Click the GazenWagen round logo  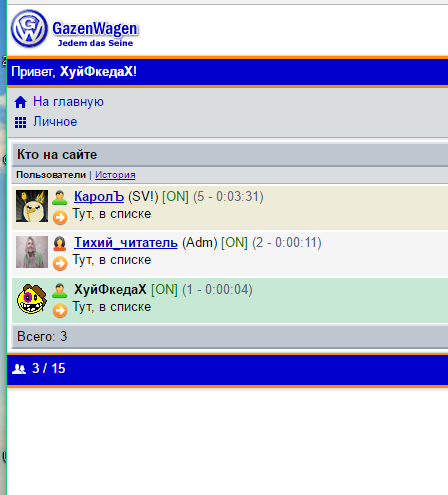coord(29,29)
